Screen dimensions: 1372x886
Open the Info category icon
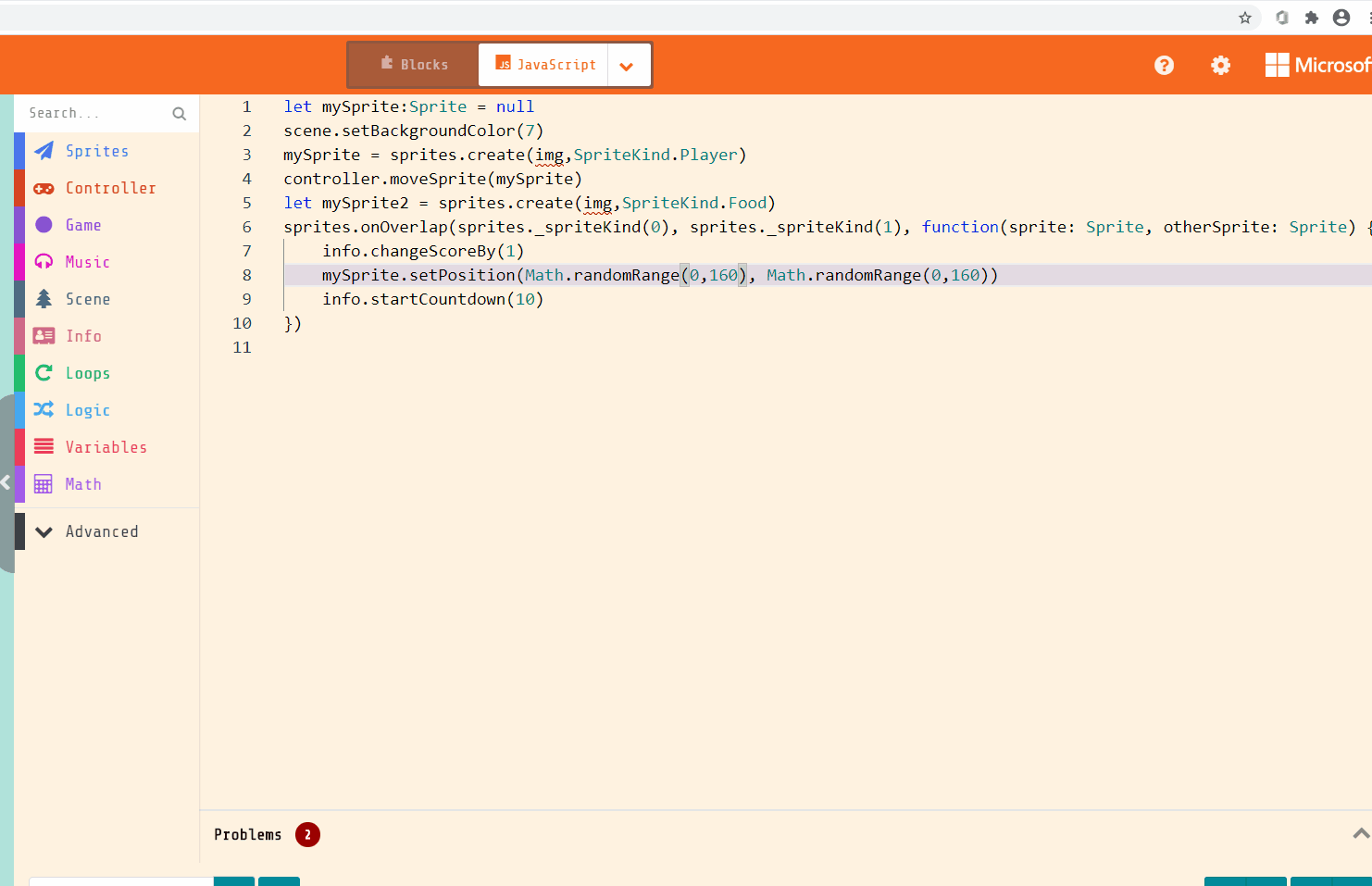pos(43,335)
